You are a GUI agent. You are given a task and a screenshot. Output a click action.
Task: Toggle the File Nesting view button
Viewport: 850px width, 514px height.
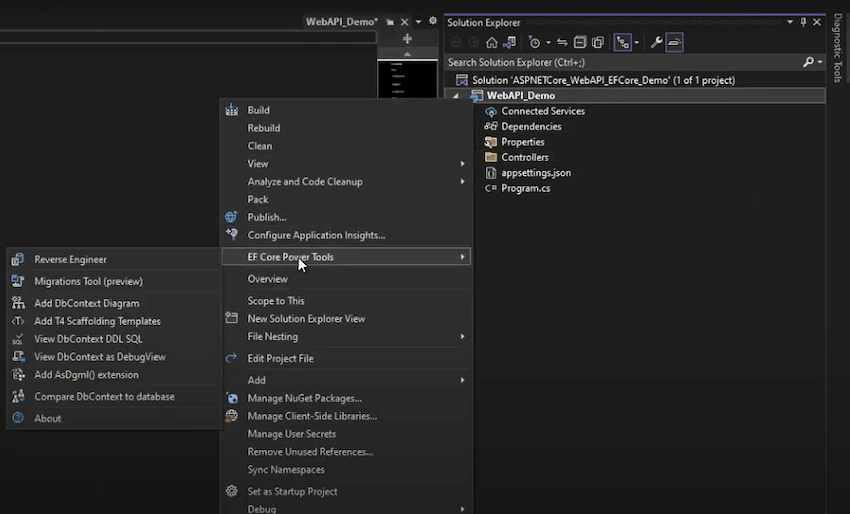pyautogui.click(x=622, y=42)
